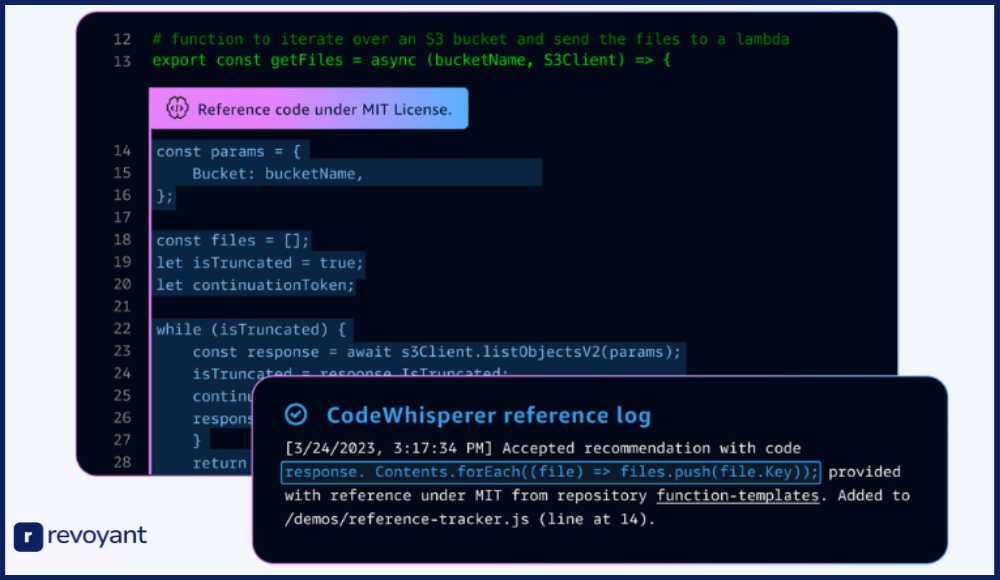Click the "Reference code under MIT License." banner

pyautogui.click(x=309, y=108)
